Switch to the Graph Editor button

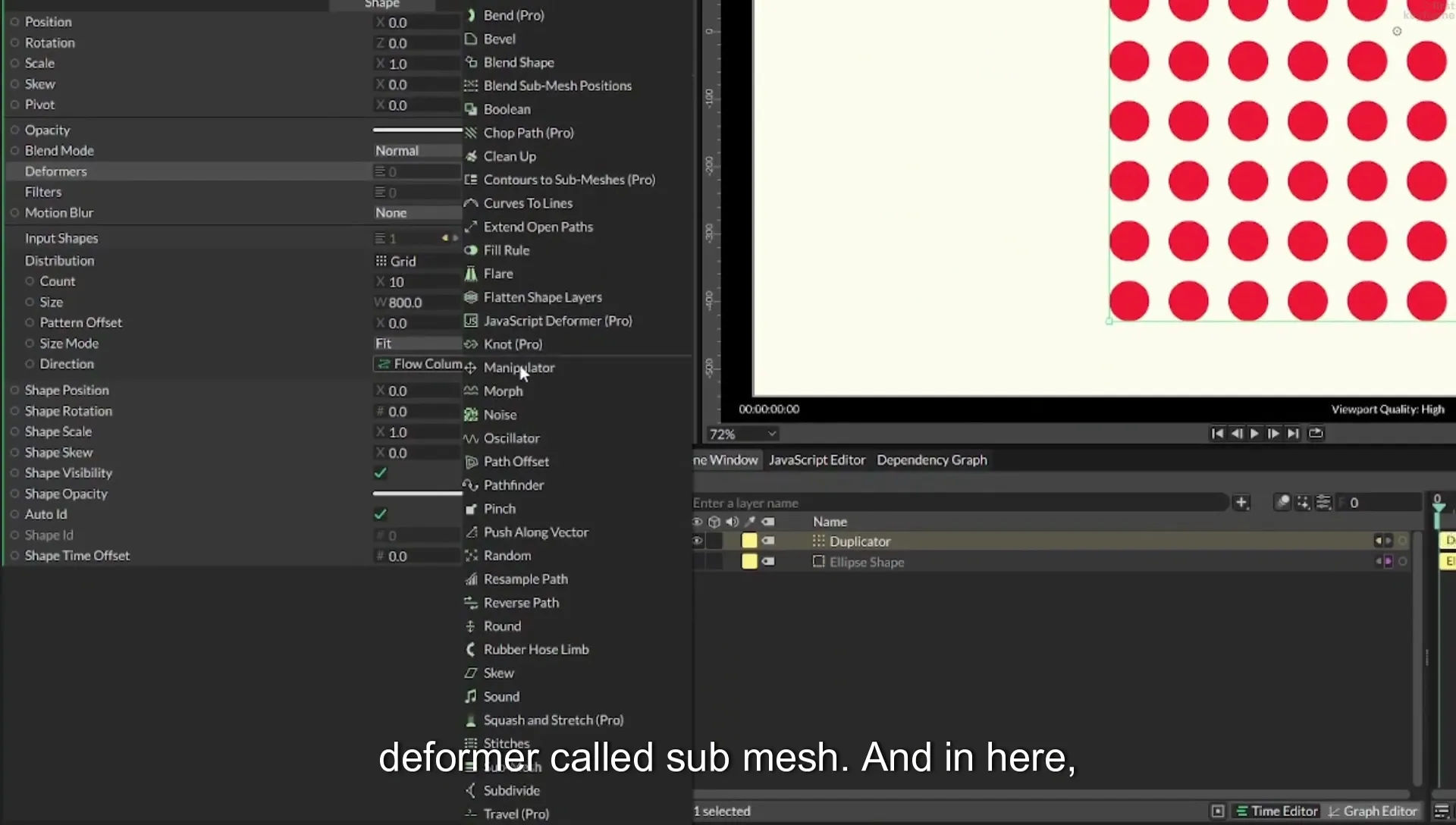tap(1373, 811)
